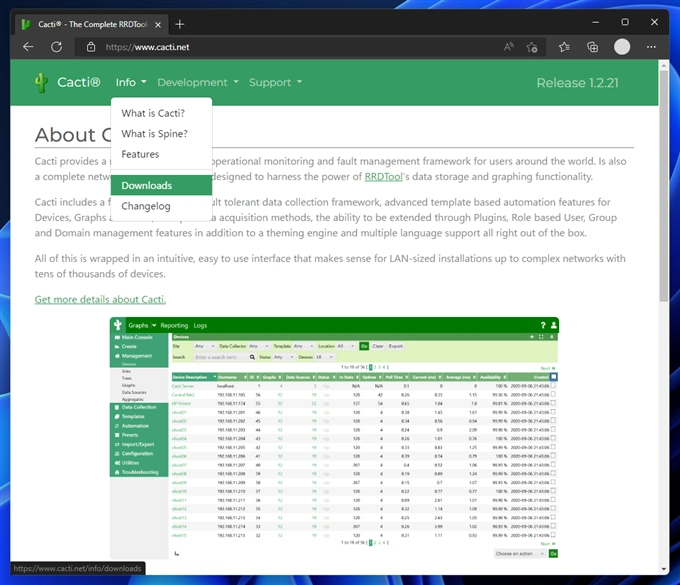
Task: Select Features from Info menu
Action: (x=161, y=154)
